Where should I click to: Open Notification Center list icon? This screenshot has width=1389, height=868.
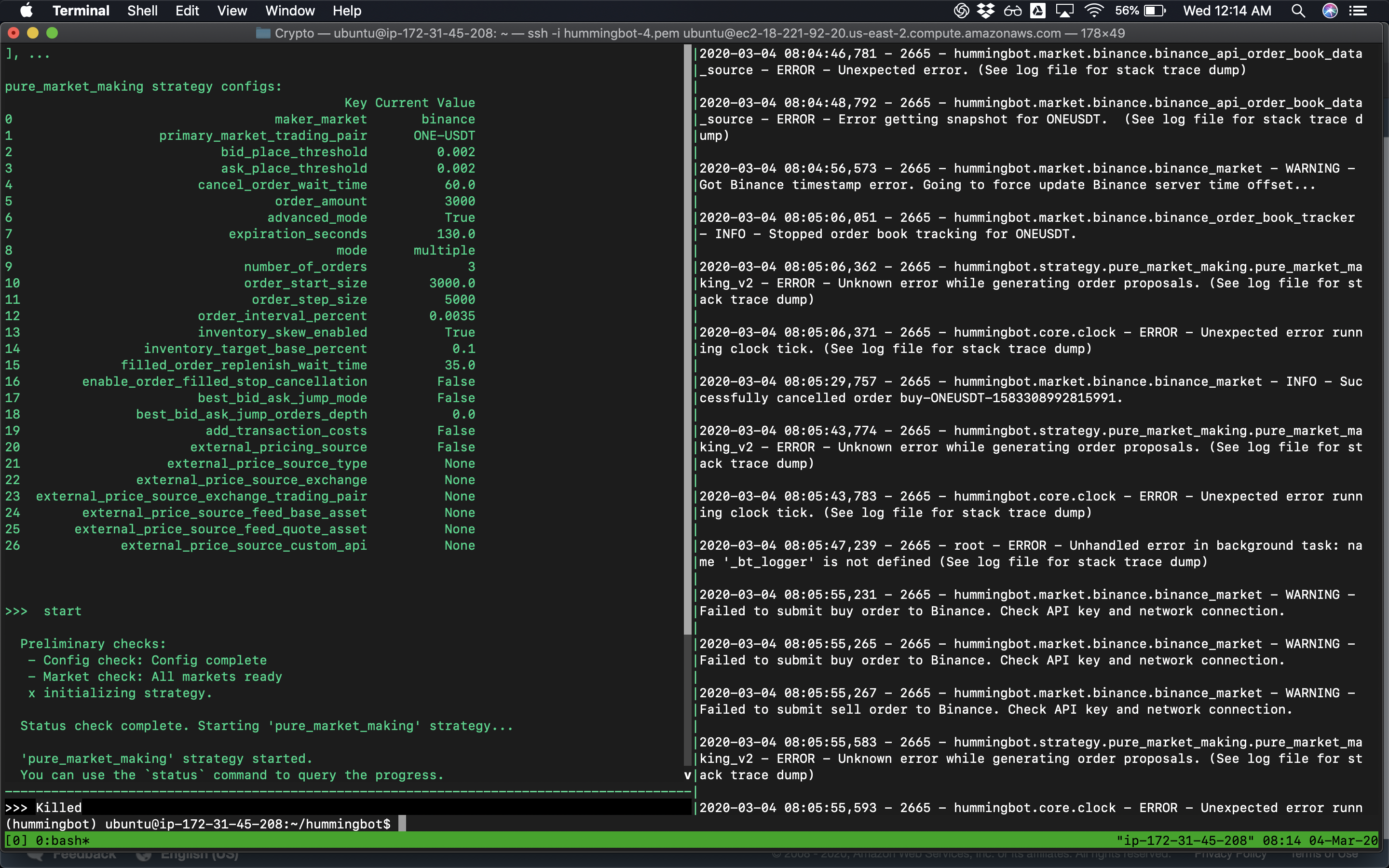coord(1358,10)
